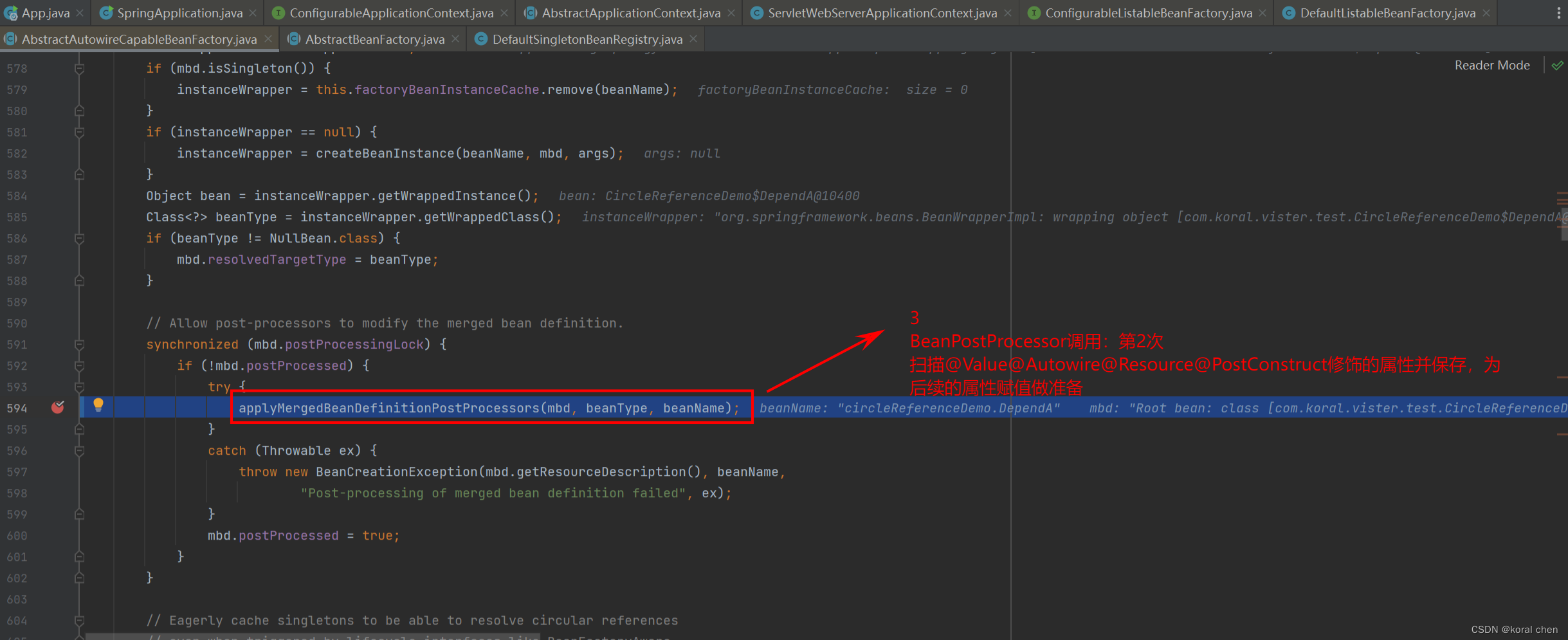Click the App.java file icon
The width and height of the screenshot is (1568, 640).
point(10,13)
